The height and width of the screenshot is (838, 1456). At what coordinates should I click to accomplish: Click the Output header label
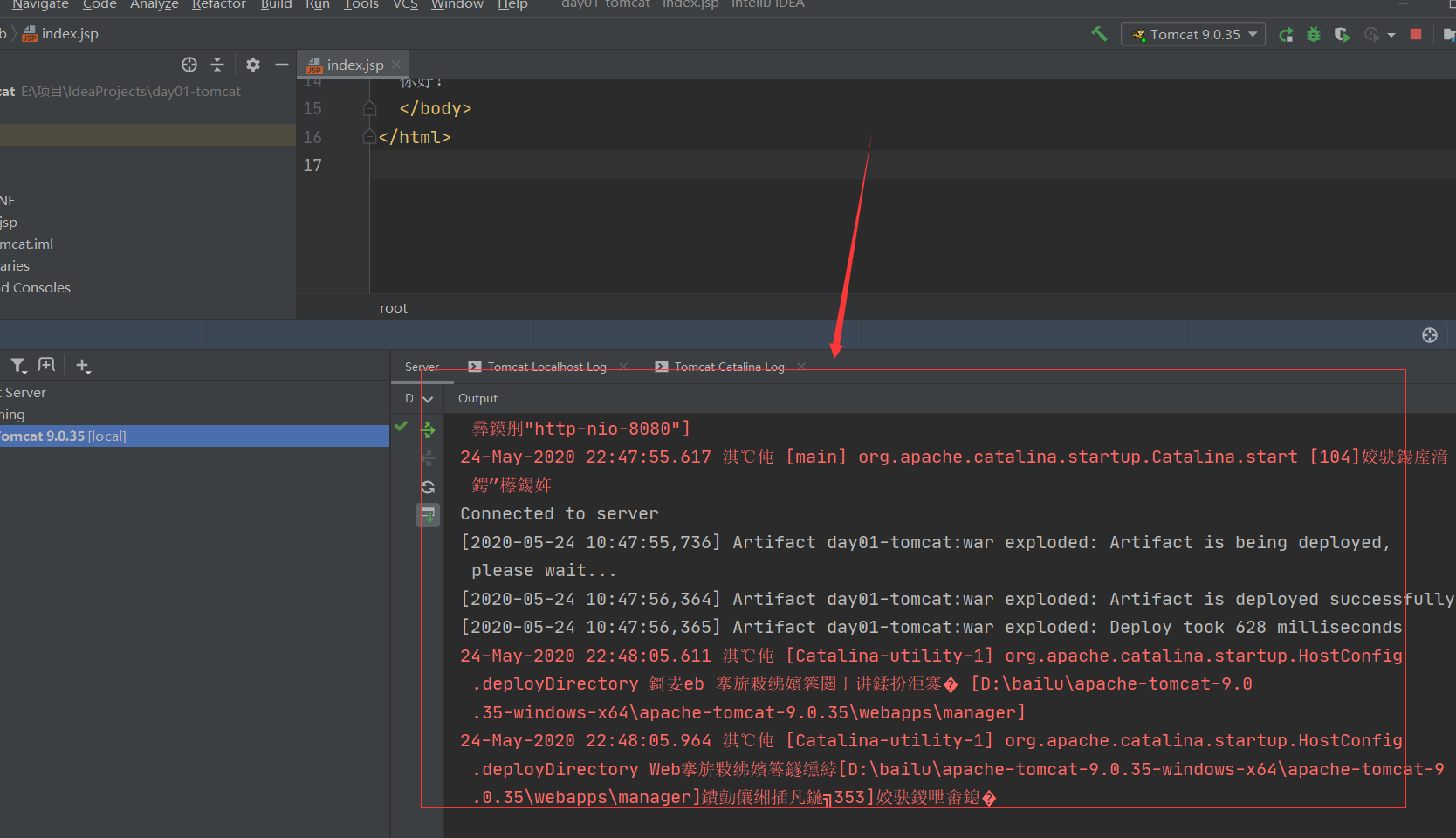point(477,398)
